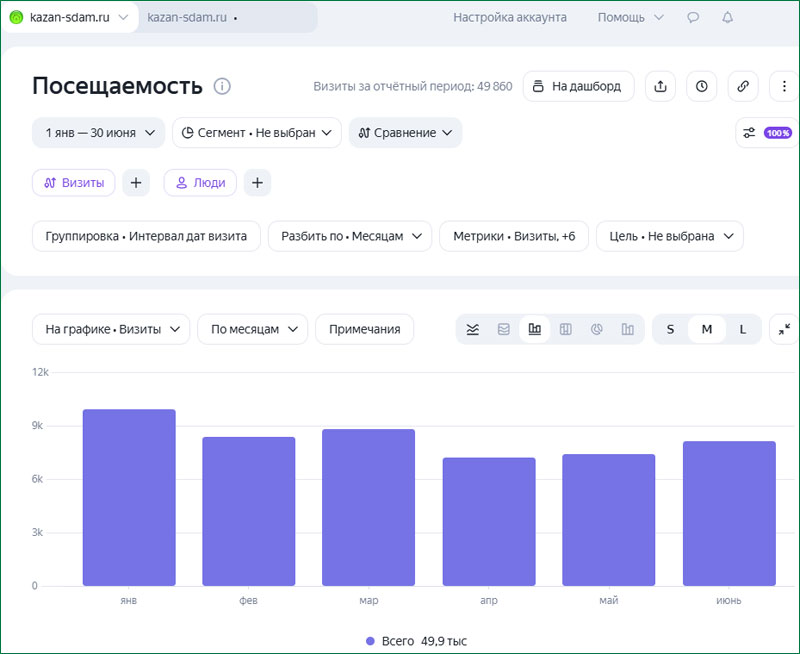Expand Разбить по · Месяцам dropdown
The height and width of the screenshot is (654, 800).
point(350,236)
